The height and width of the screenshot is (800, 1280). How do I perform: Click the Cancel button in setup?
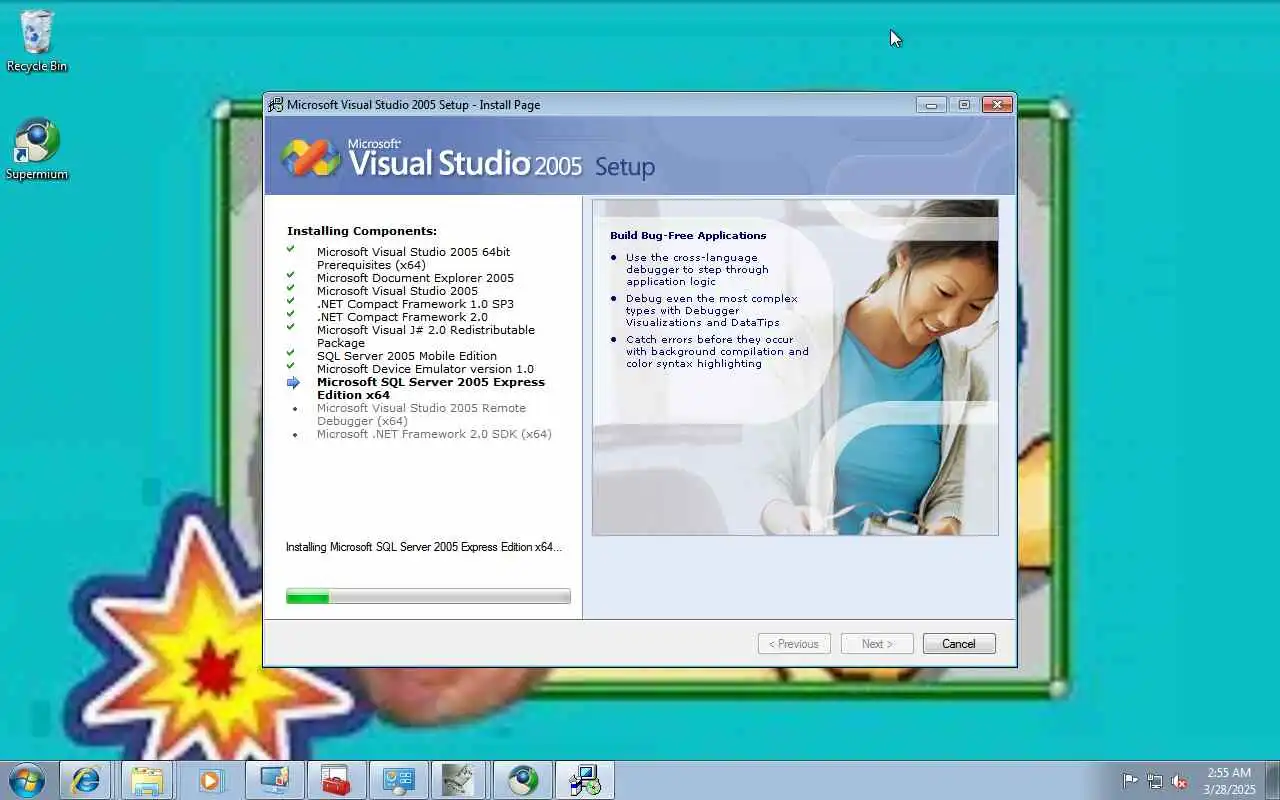[x=959, y=644]
